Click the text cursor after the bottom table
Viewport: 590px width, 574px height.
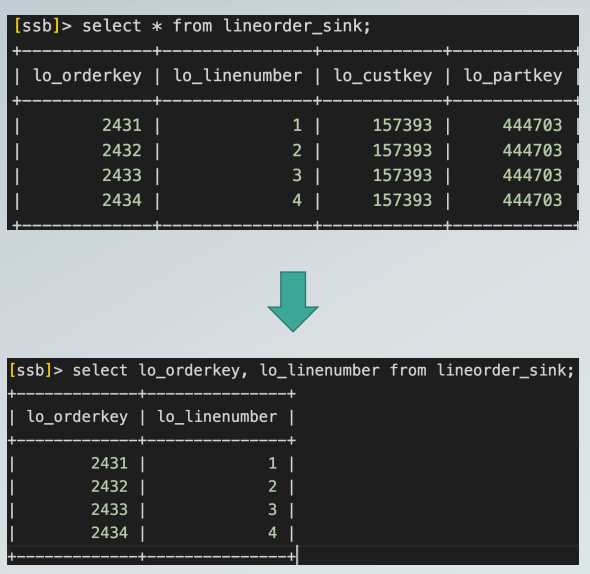coord(297,555)
